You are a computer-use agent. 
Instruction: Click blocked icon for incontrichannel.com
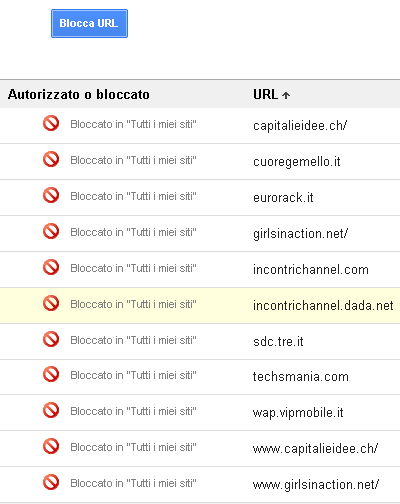pyautogui.click(x=51, y=267)
